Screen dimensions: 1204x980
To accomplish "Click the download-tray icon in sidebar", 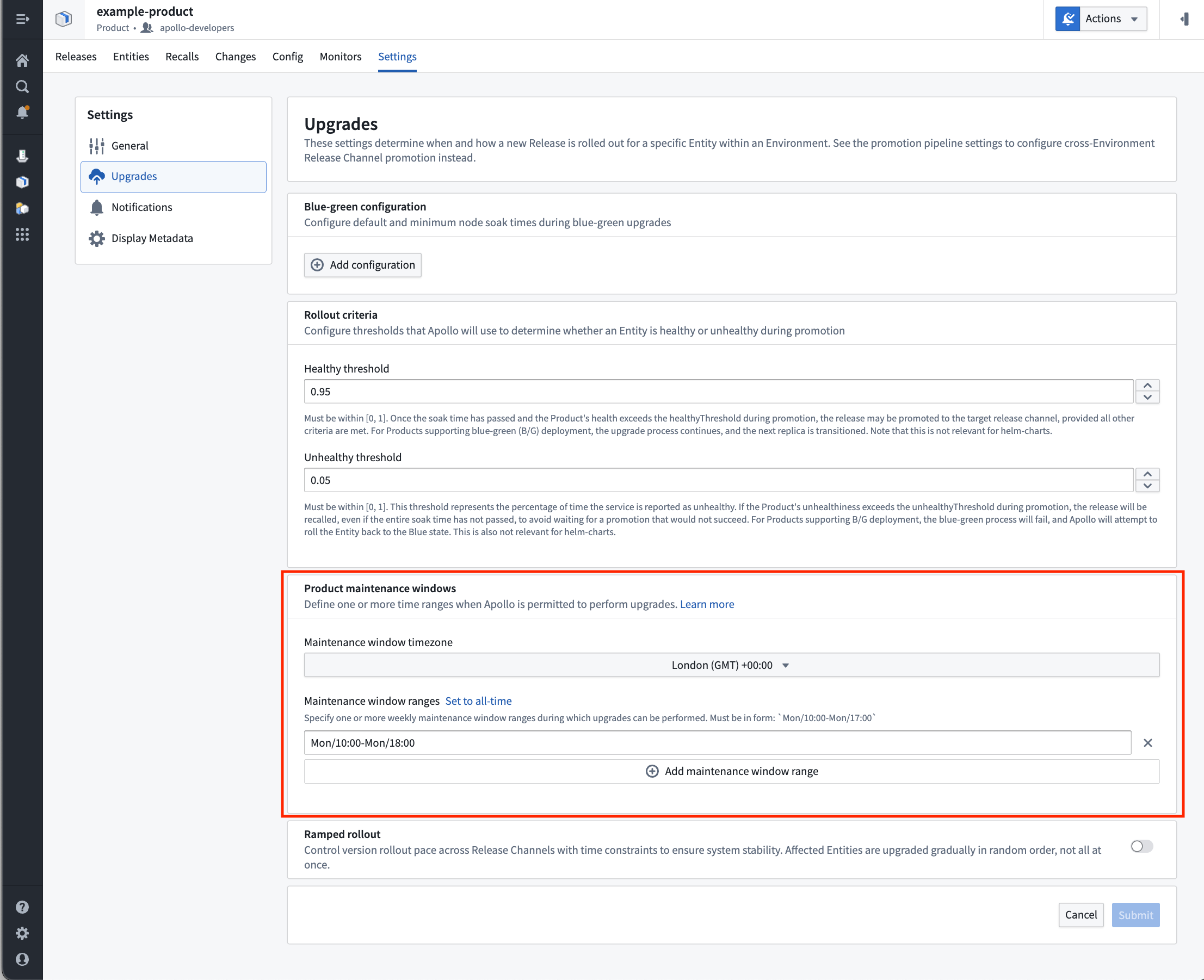I will (22, 156).
